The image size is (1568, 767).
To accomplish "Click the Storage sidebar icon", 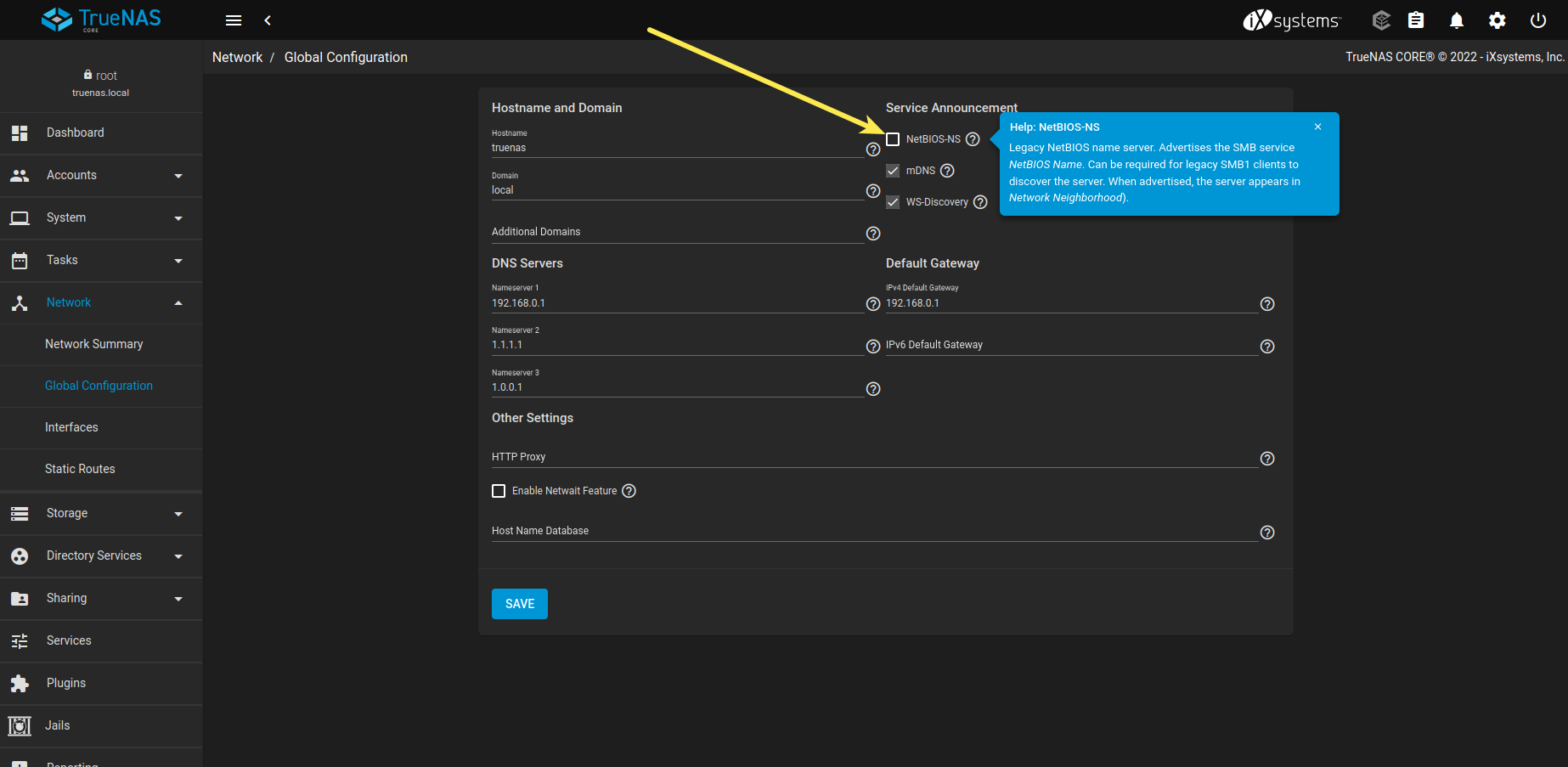I will (x=20, y=514).
